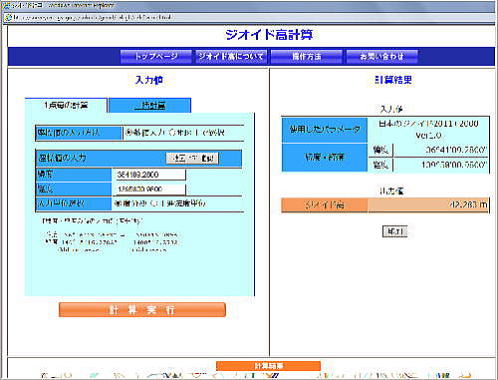Switch to the 1点毎の計算 tab
The image size is (498, 380).
(66, 105)
